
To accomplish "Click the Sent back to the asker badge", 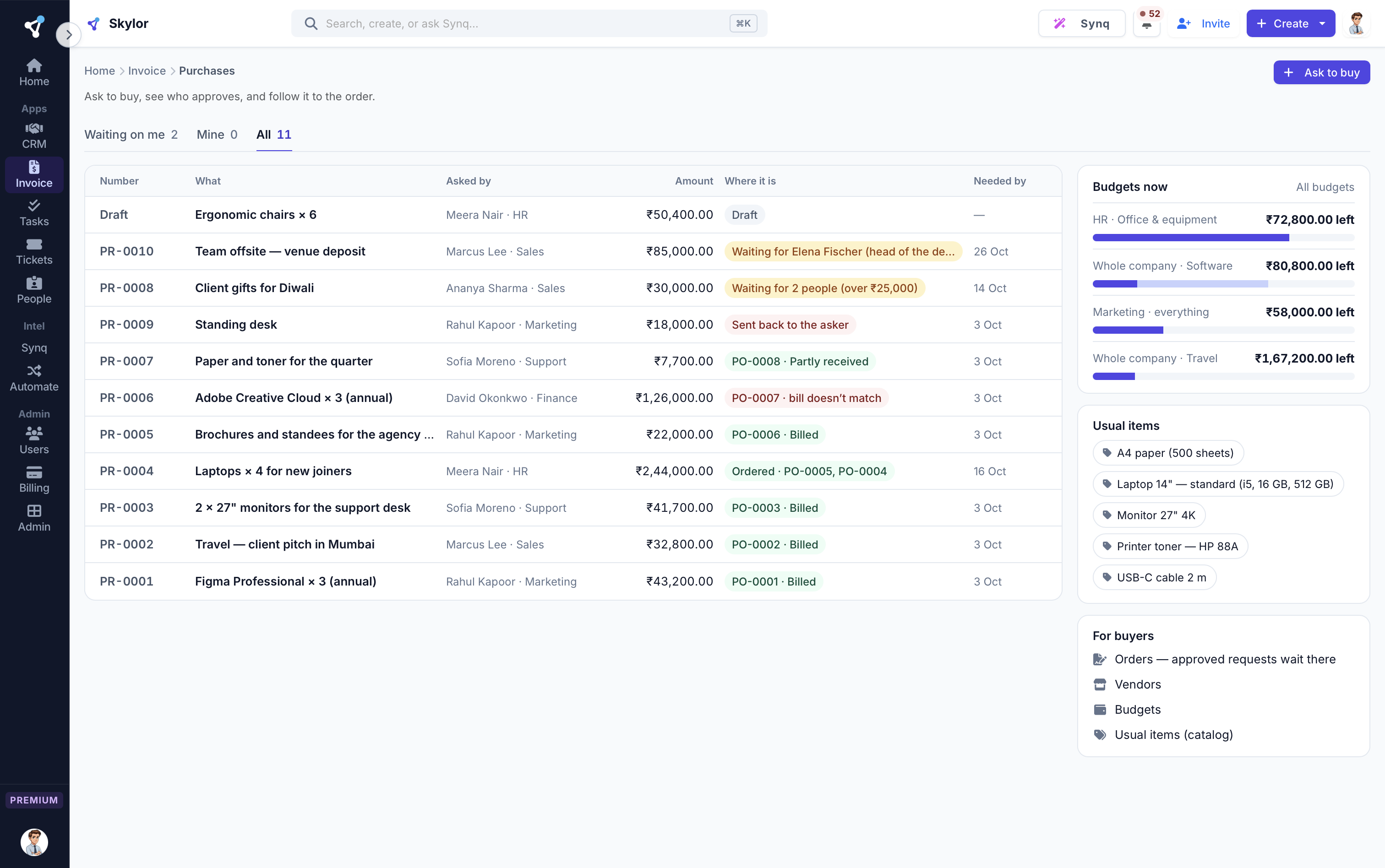I will tap(790, 325).
